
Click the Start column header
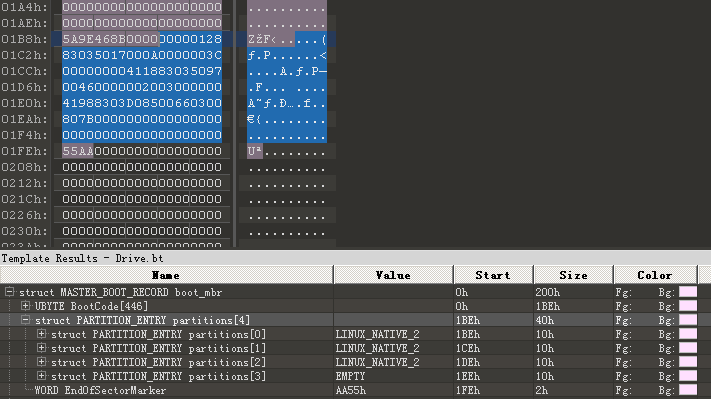493,275
